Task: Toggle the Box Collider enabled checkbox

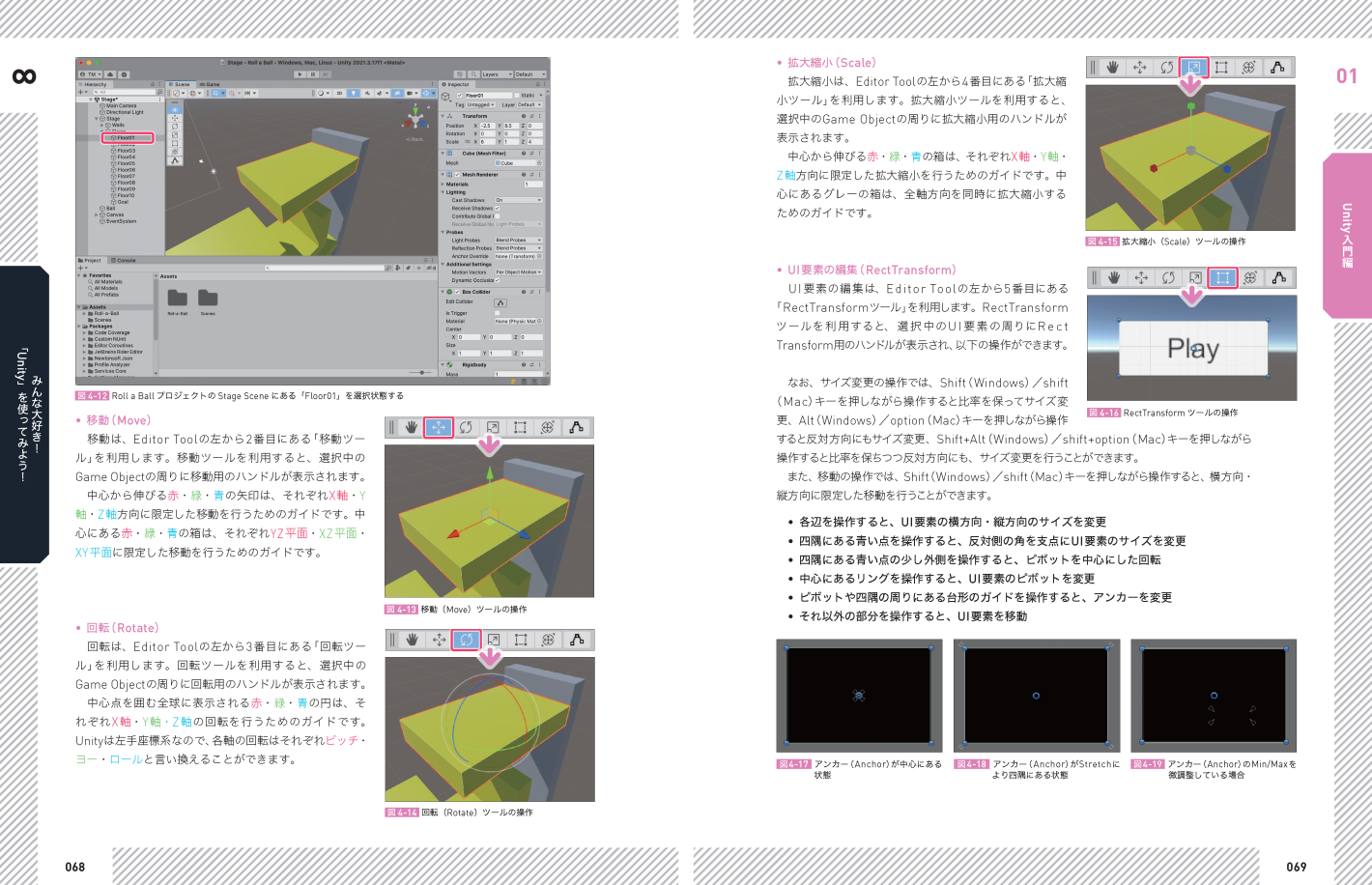Action: click(x=458, y=292)
